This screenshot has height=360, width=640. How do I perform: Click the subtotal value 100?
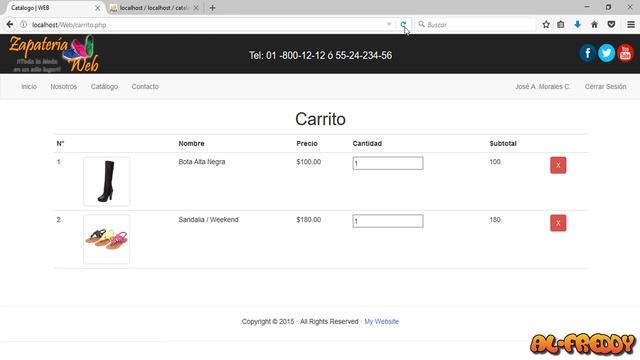coord(495,162)
